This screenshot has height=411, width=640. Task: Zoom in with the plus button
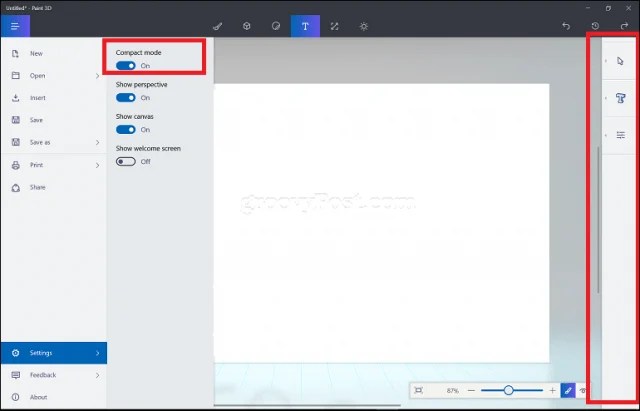click(x=552, y=391)
